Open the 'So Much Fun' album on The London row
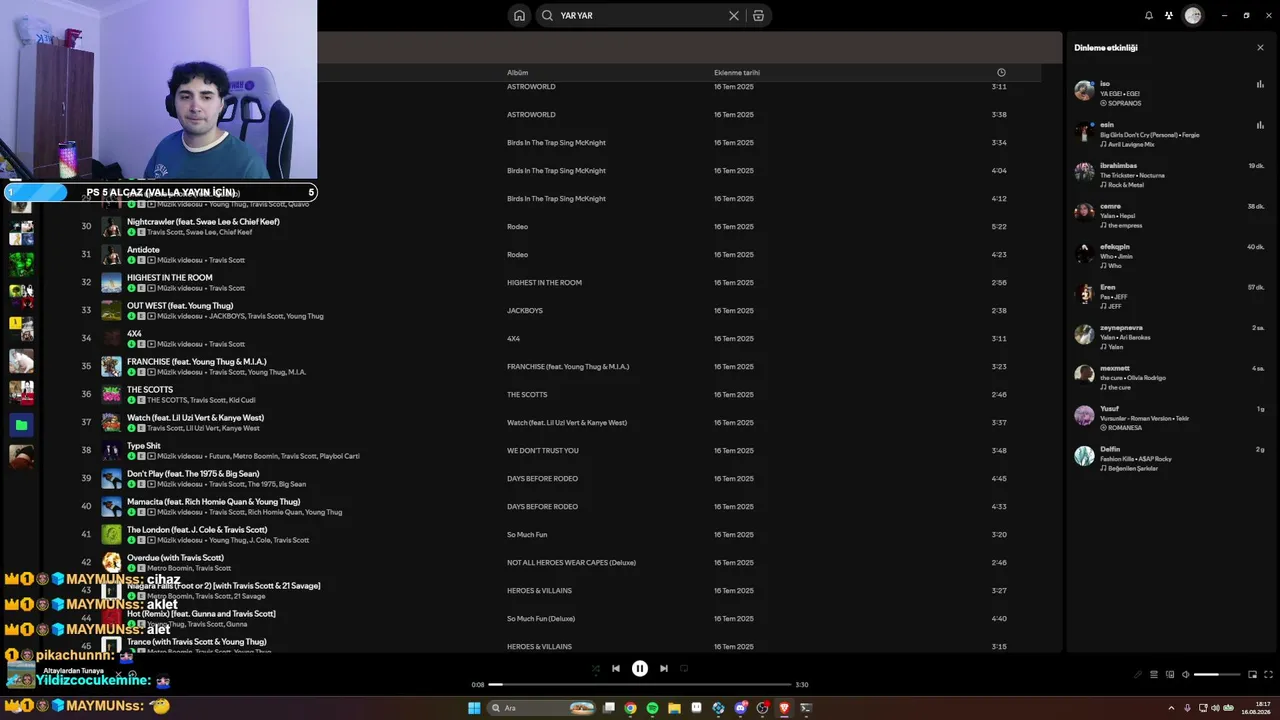 point(527,535)
